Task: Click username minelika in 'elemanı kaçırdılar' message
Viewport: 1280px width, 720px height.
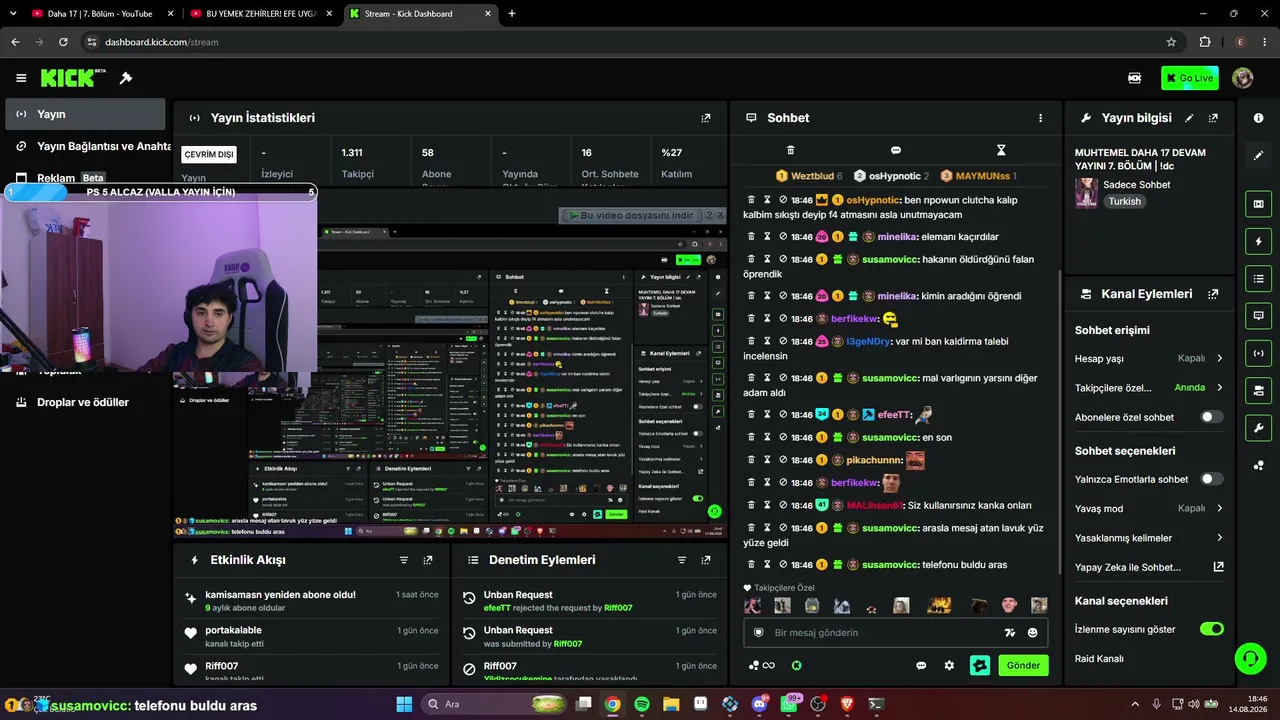Action: click(x=897, y=237)
